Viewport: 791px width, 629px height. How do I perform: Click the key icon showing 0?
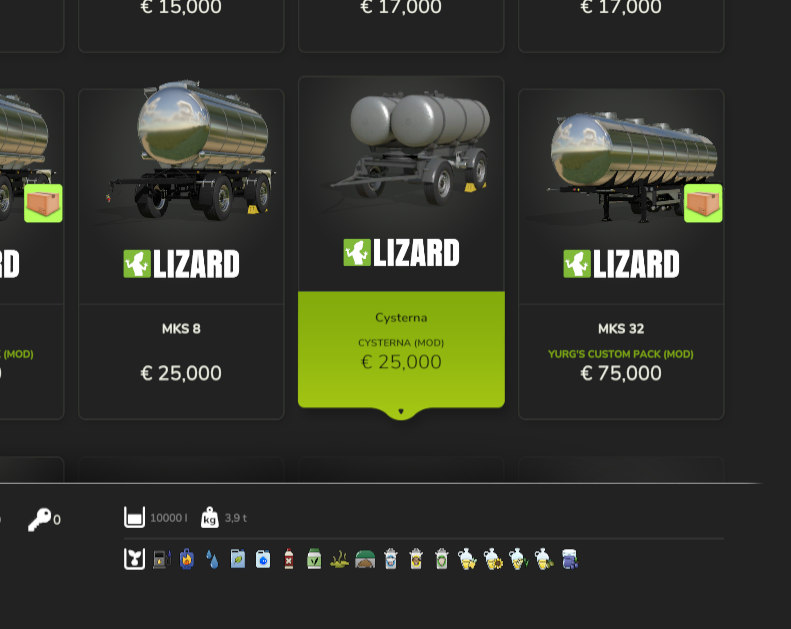pos(39,519)
